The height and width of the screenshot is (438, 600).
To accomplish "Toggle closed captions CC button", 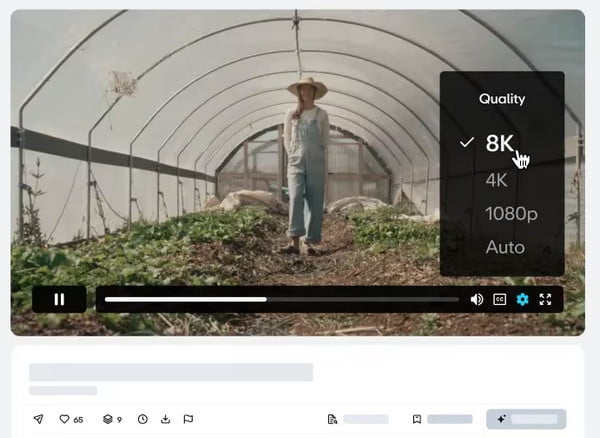I will point(500,299).
